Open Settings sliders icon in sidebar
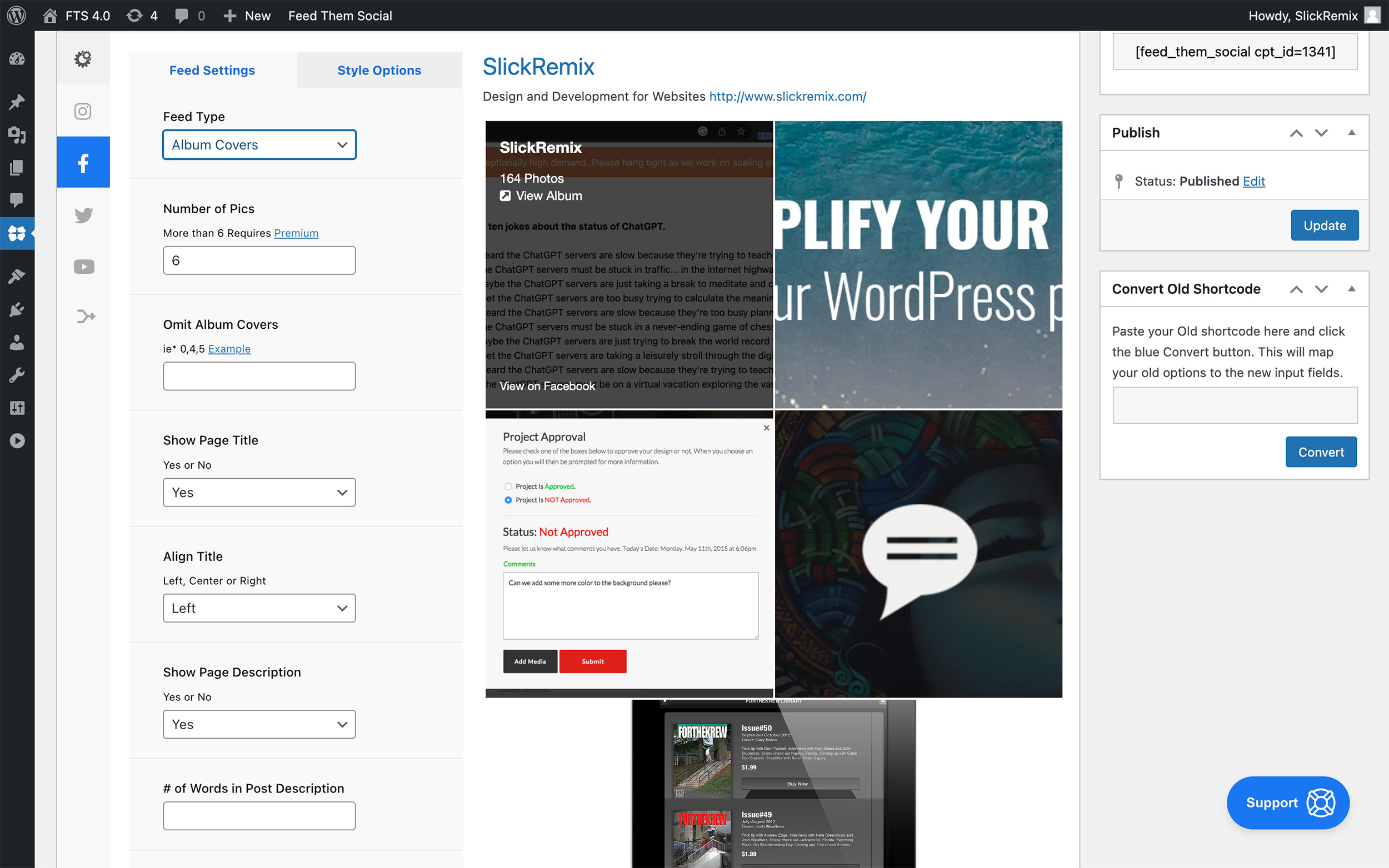 [17, 408]
